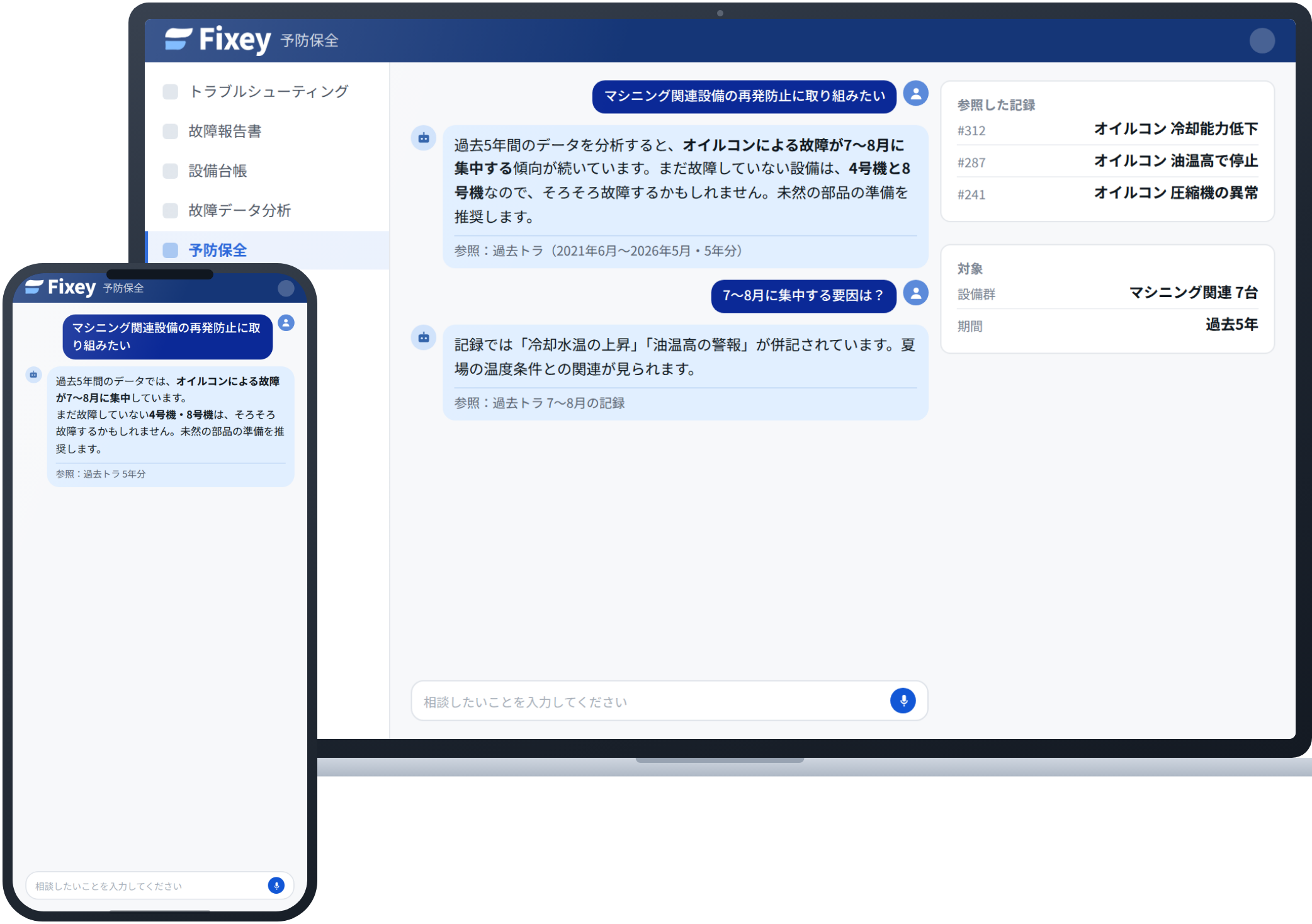Focus the phone chat input field

tap(160, 886)
